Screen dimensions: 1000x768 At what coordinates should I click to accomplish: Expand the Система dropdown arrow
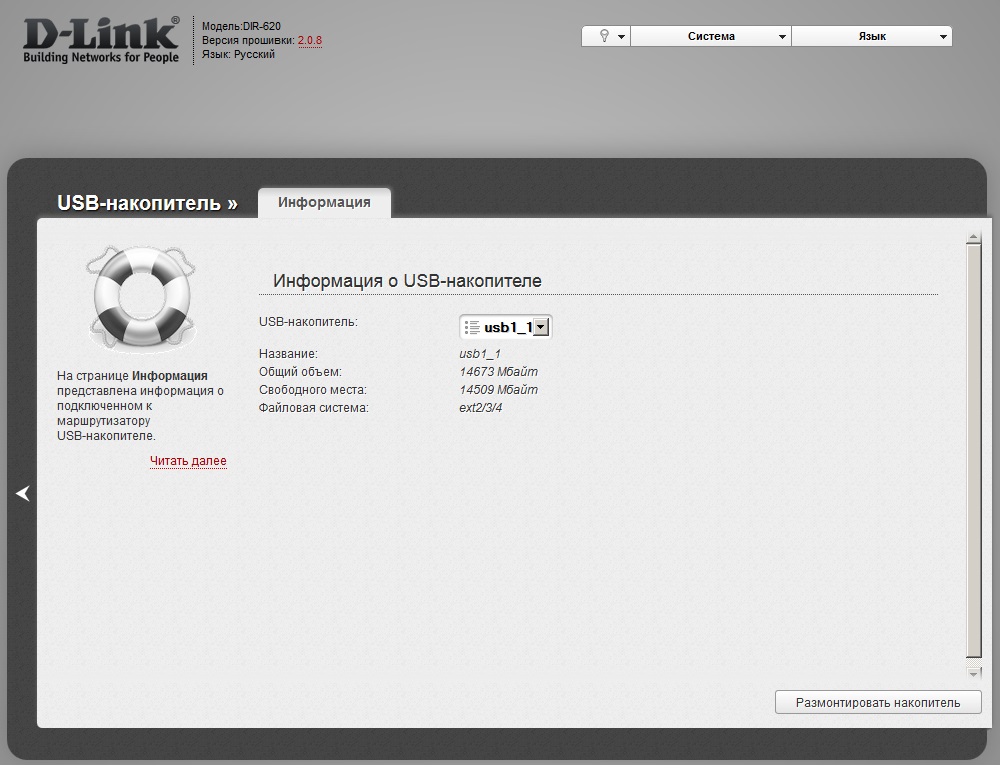tap(782, 37)
